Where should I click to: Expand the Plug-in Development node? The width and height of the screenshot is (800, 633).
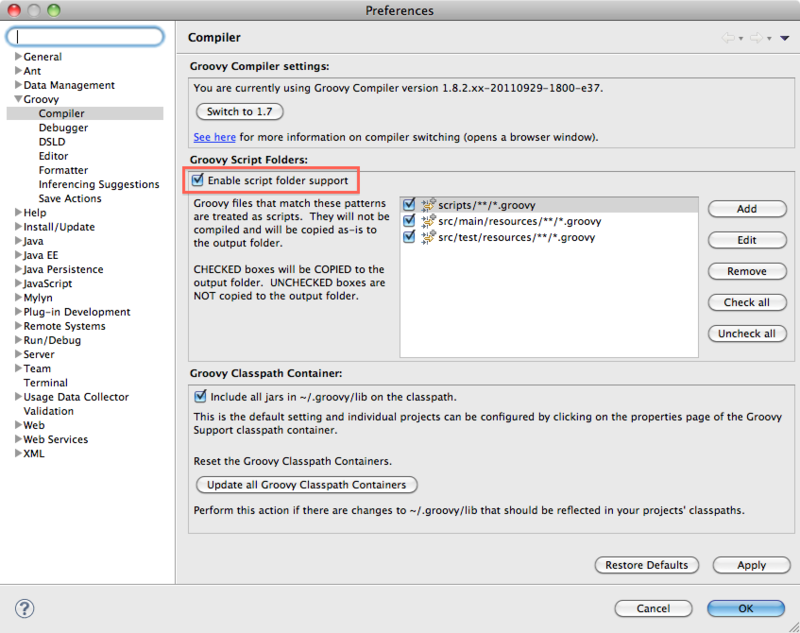tap(18, 312)
